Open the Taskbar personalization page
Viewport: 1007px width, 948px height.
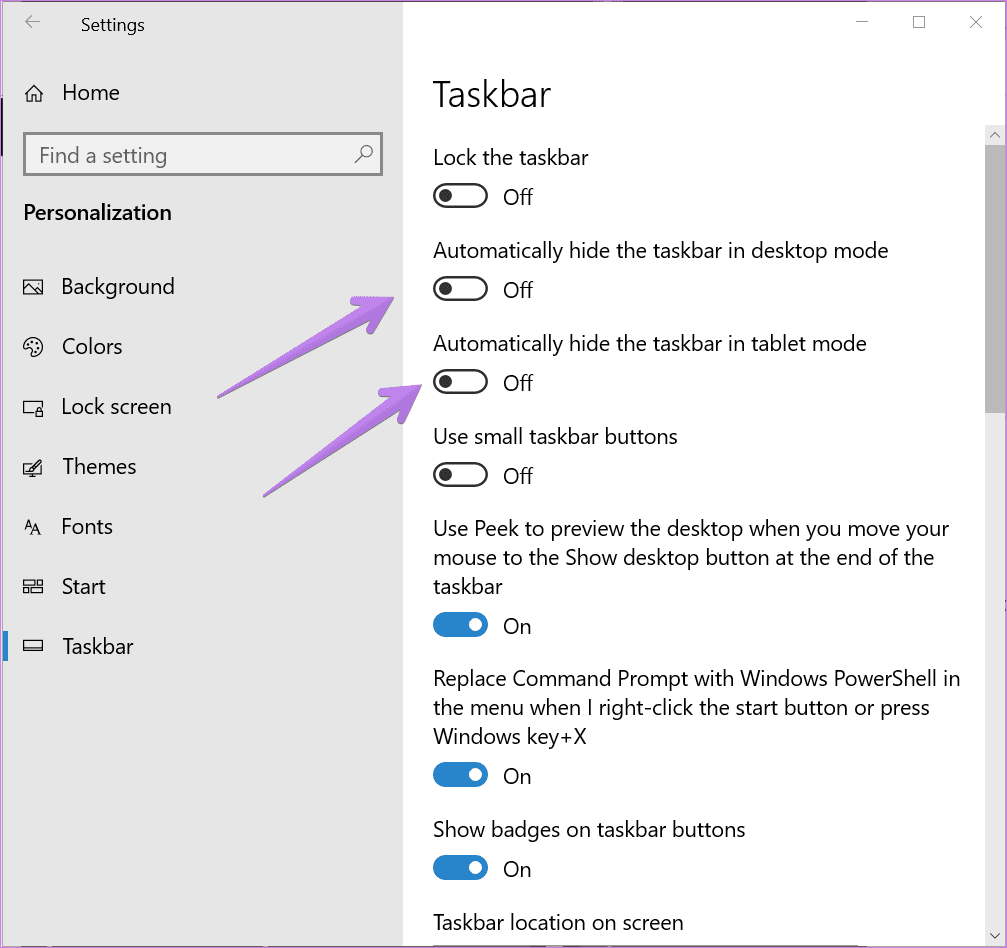pos(97,647)
